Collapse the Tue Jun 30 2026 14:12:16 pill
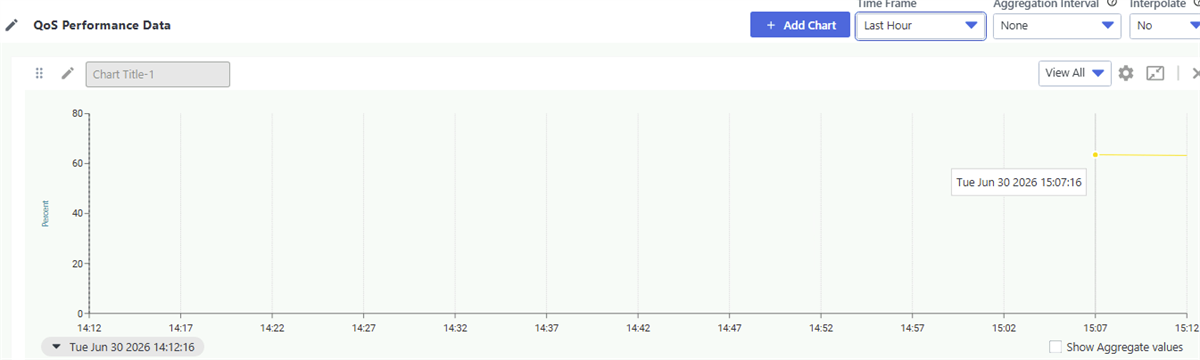The image size is (1200, 360). click(124, 347)
